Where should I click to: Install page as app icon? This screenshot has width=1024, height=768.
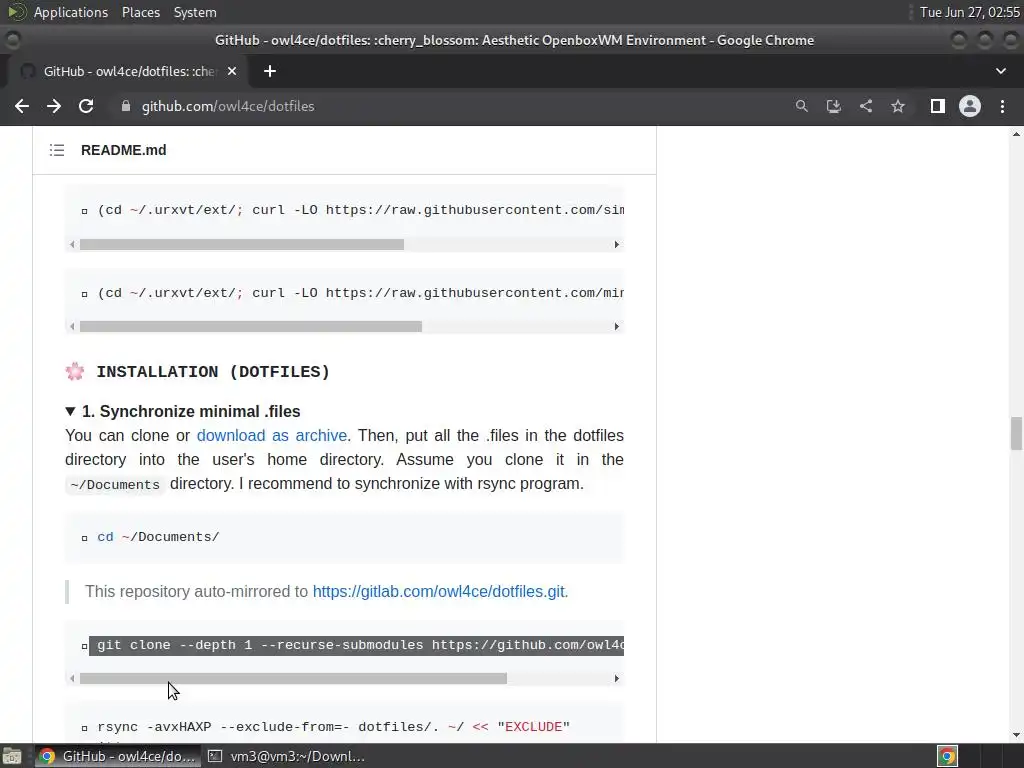click(834, 106)
